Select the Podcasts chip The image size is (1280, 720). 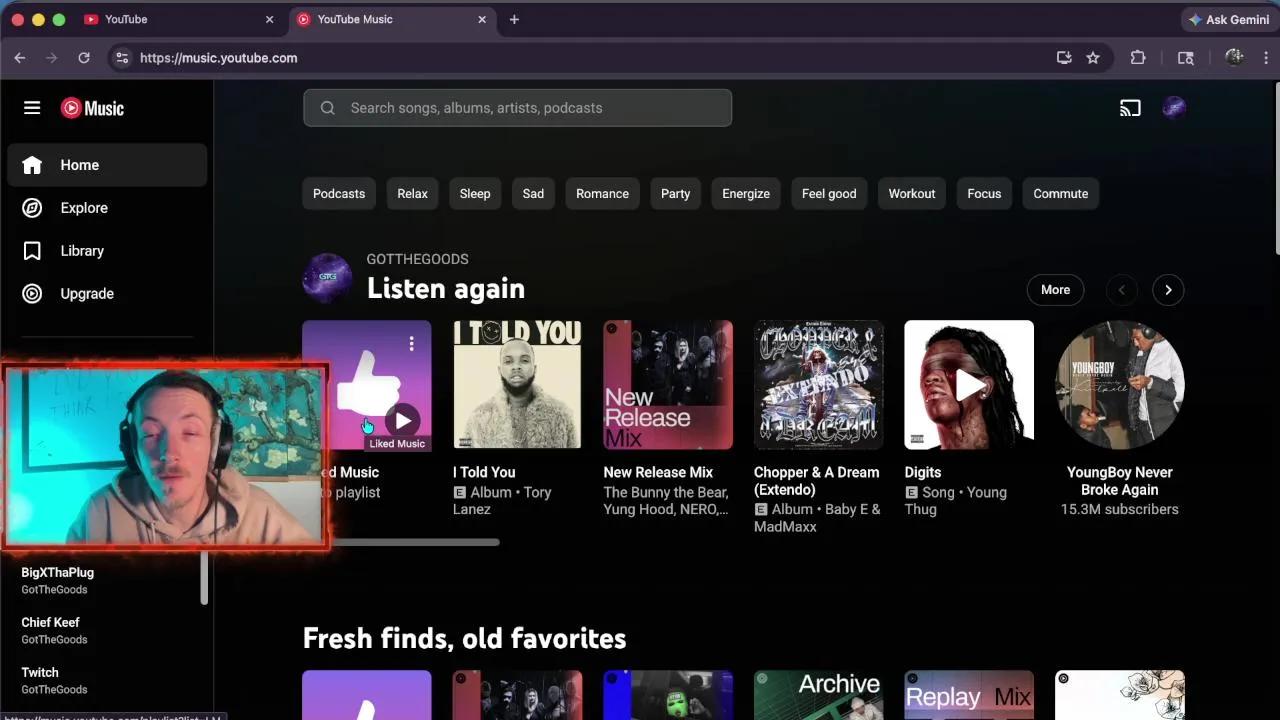[339, 194]
